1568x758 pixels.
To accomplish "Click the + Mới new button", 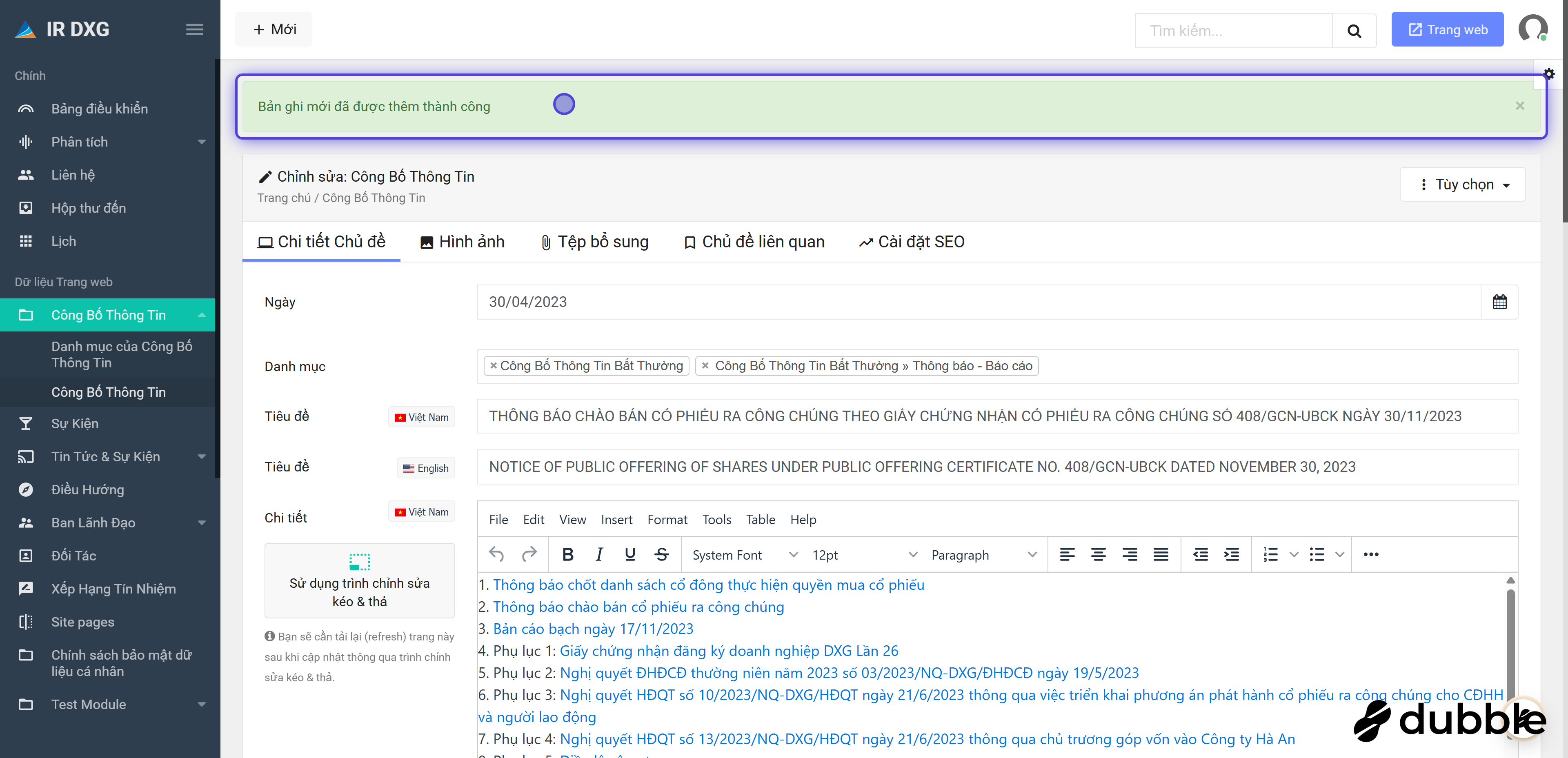I will [274, 29].
